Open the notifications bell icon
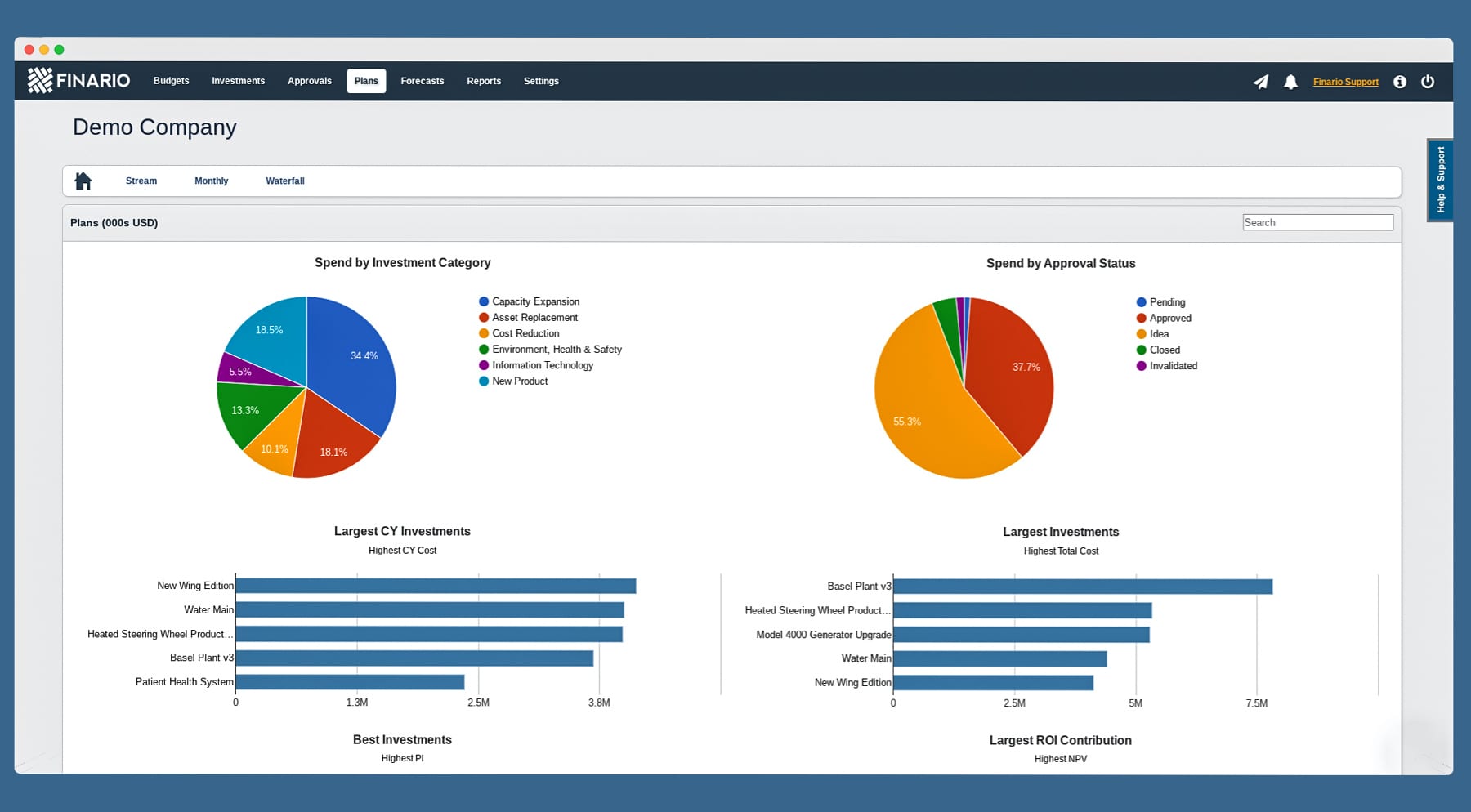This screenshot has height=812, width=1471. tap(1290, 82)
